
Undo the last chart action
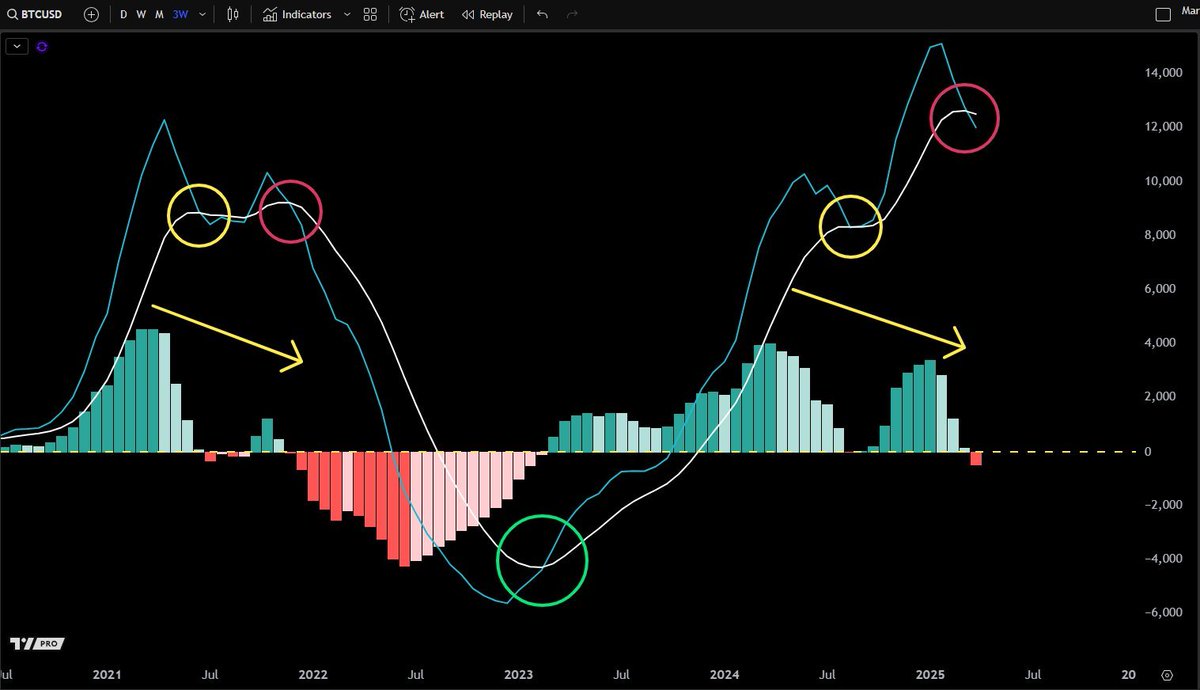542,15
